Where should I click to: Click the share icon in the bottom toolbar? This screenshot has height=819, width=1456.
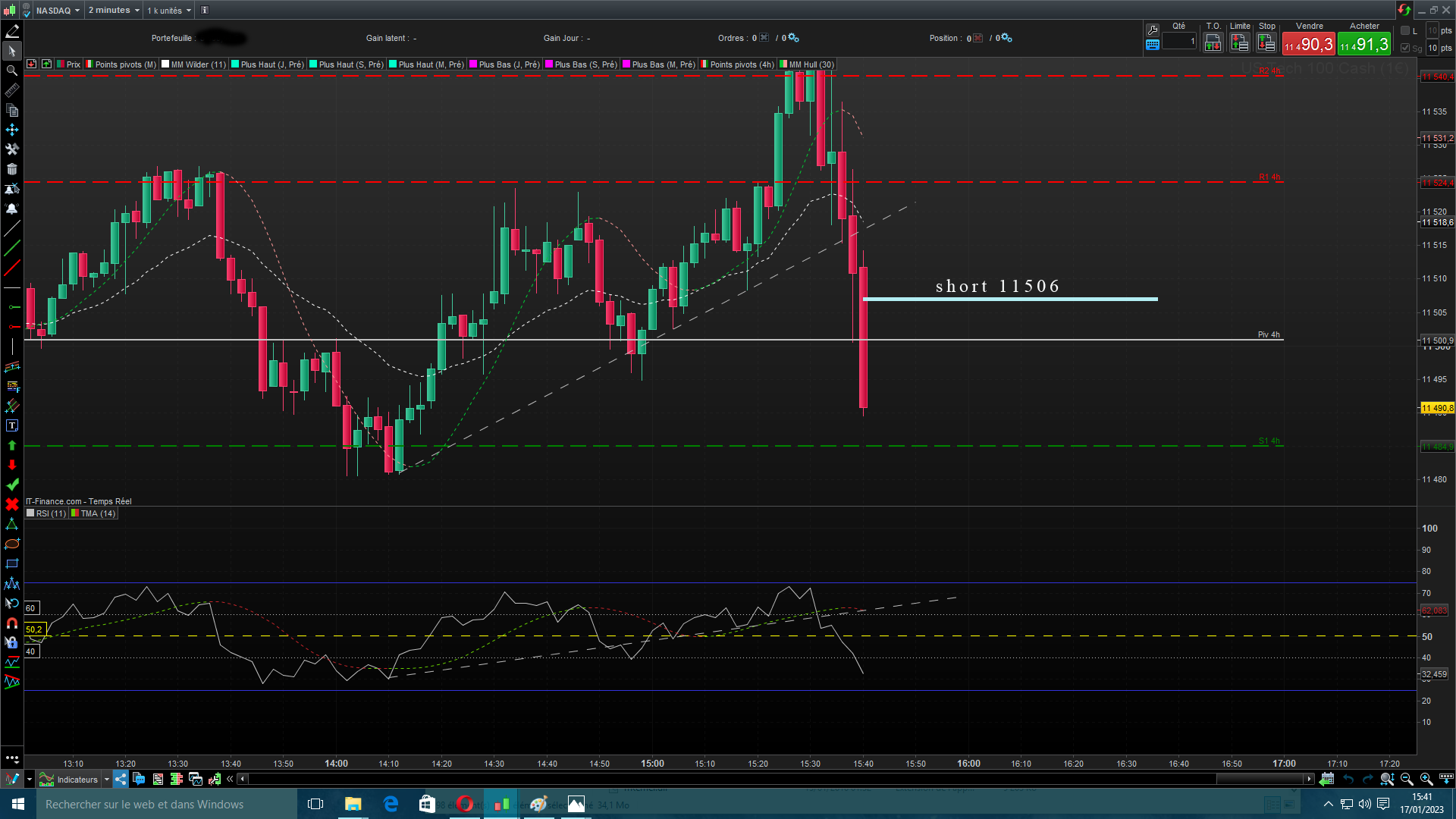click(x=121, y=779)
